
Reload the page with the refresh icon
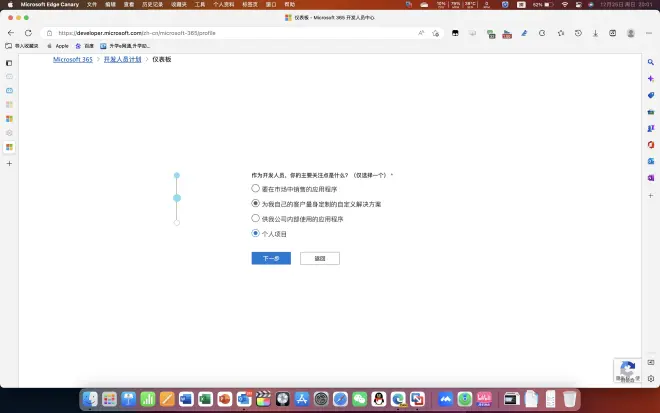pos(28,33)
